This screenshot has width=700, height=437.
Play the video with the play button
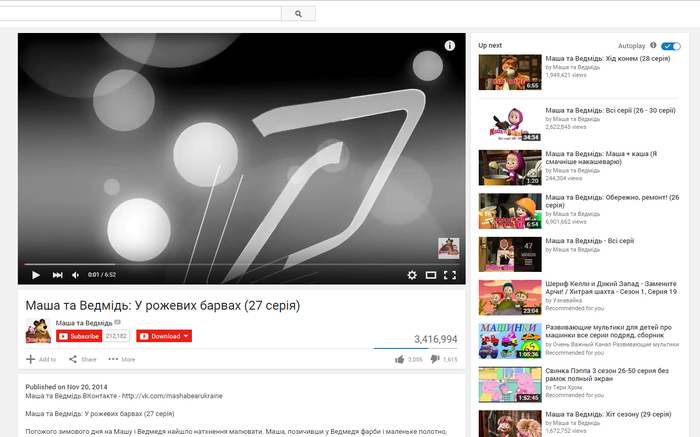tap(36, 275)
